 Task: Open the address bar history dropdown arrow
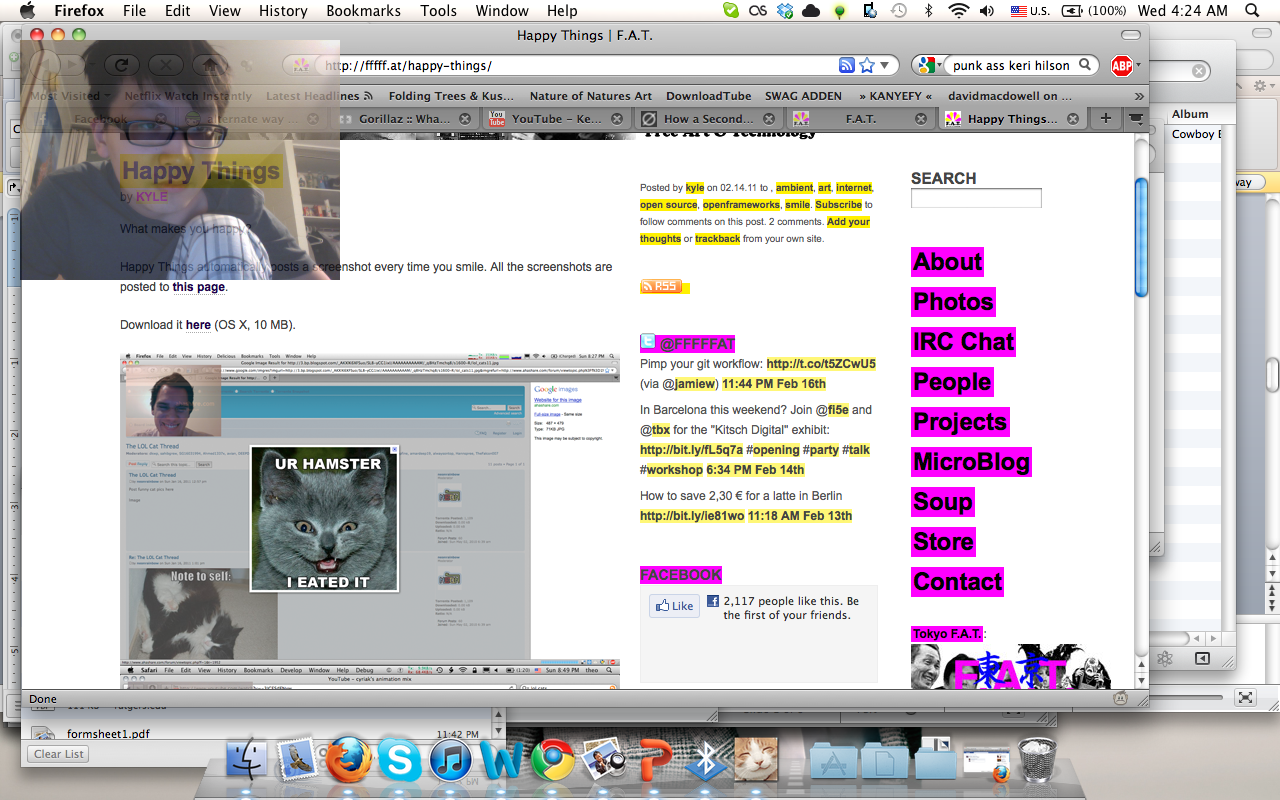[886, 66]
